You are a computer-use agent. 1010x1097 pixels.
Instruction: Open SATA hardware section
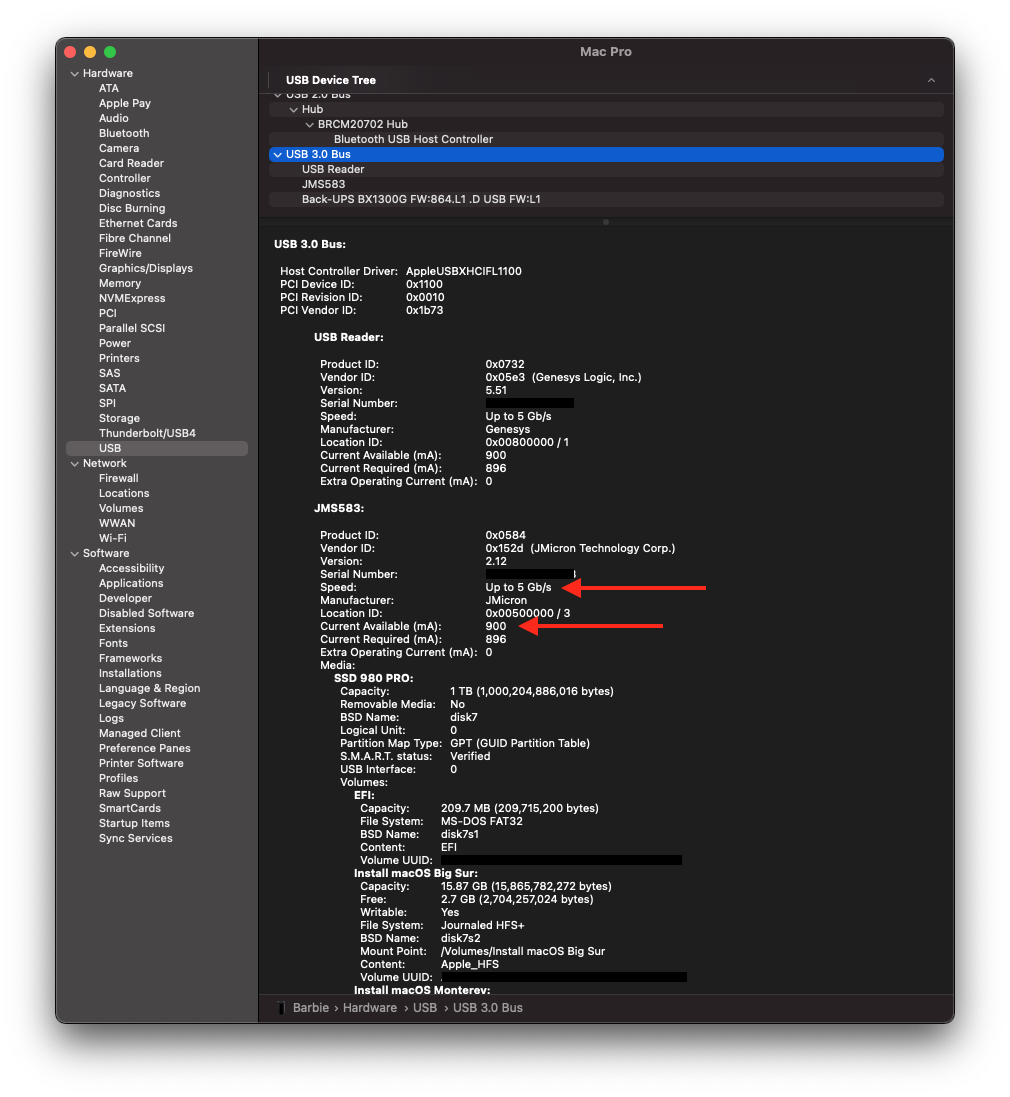coord(112,388)
